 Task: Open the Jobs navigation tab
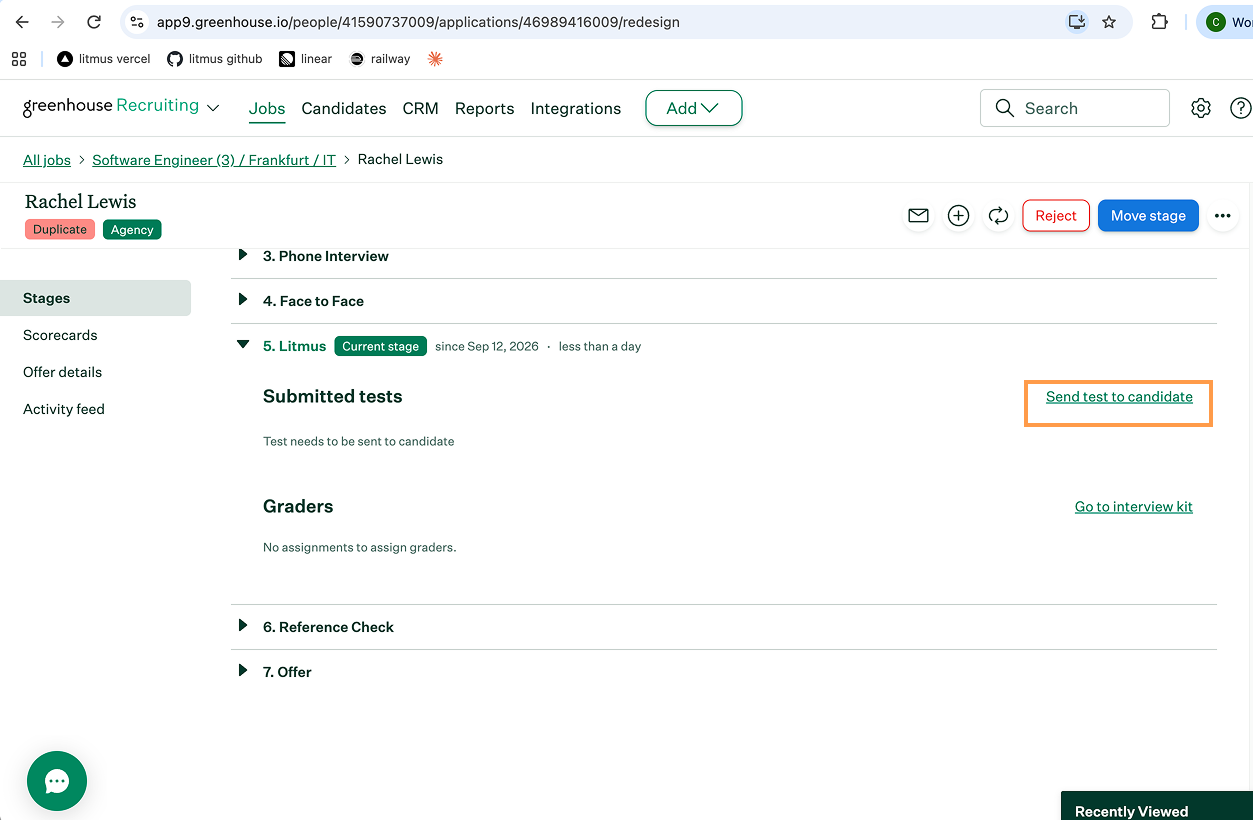[x=267, y=108]
